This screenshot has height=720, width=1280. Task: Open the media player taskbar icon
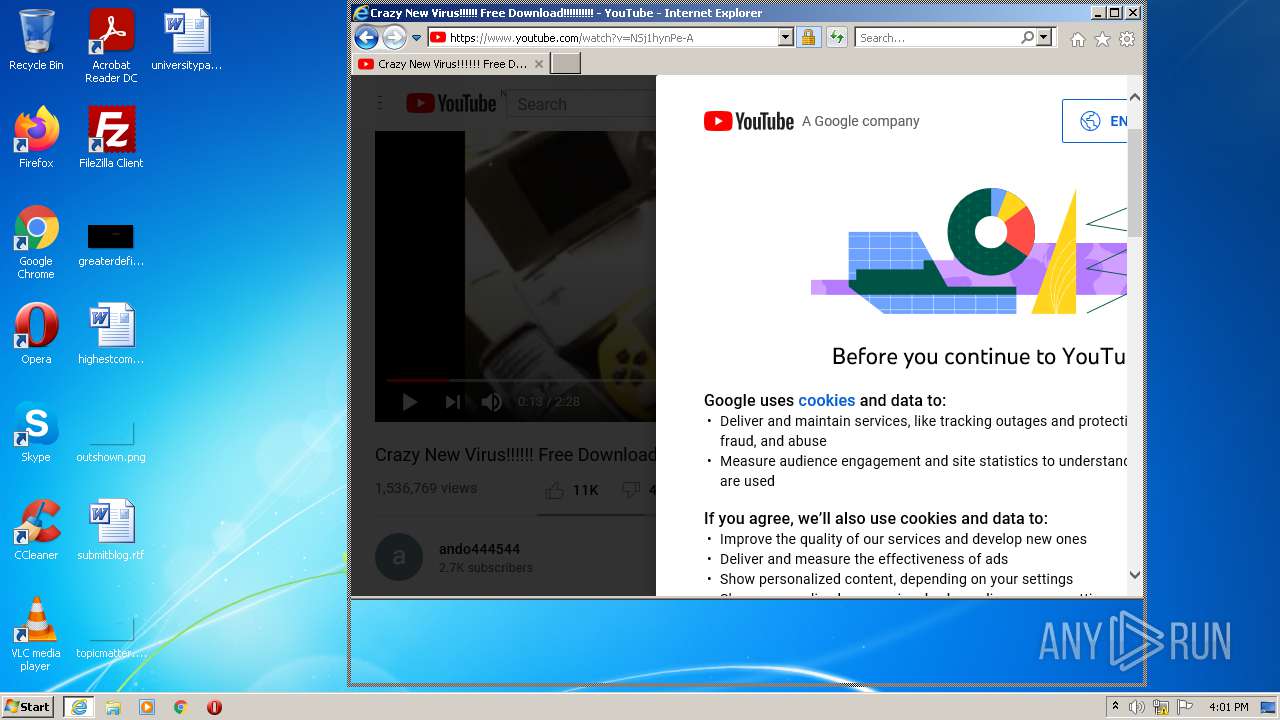tap(147, 707)
